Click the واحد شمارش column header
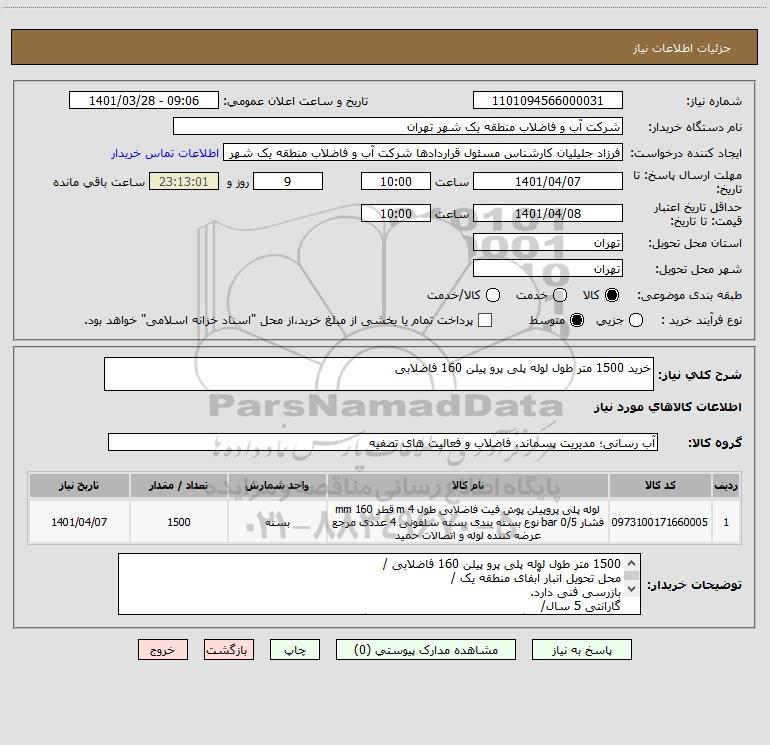Screen dimensions: 770x745 click(x=277, y=485)
